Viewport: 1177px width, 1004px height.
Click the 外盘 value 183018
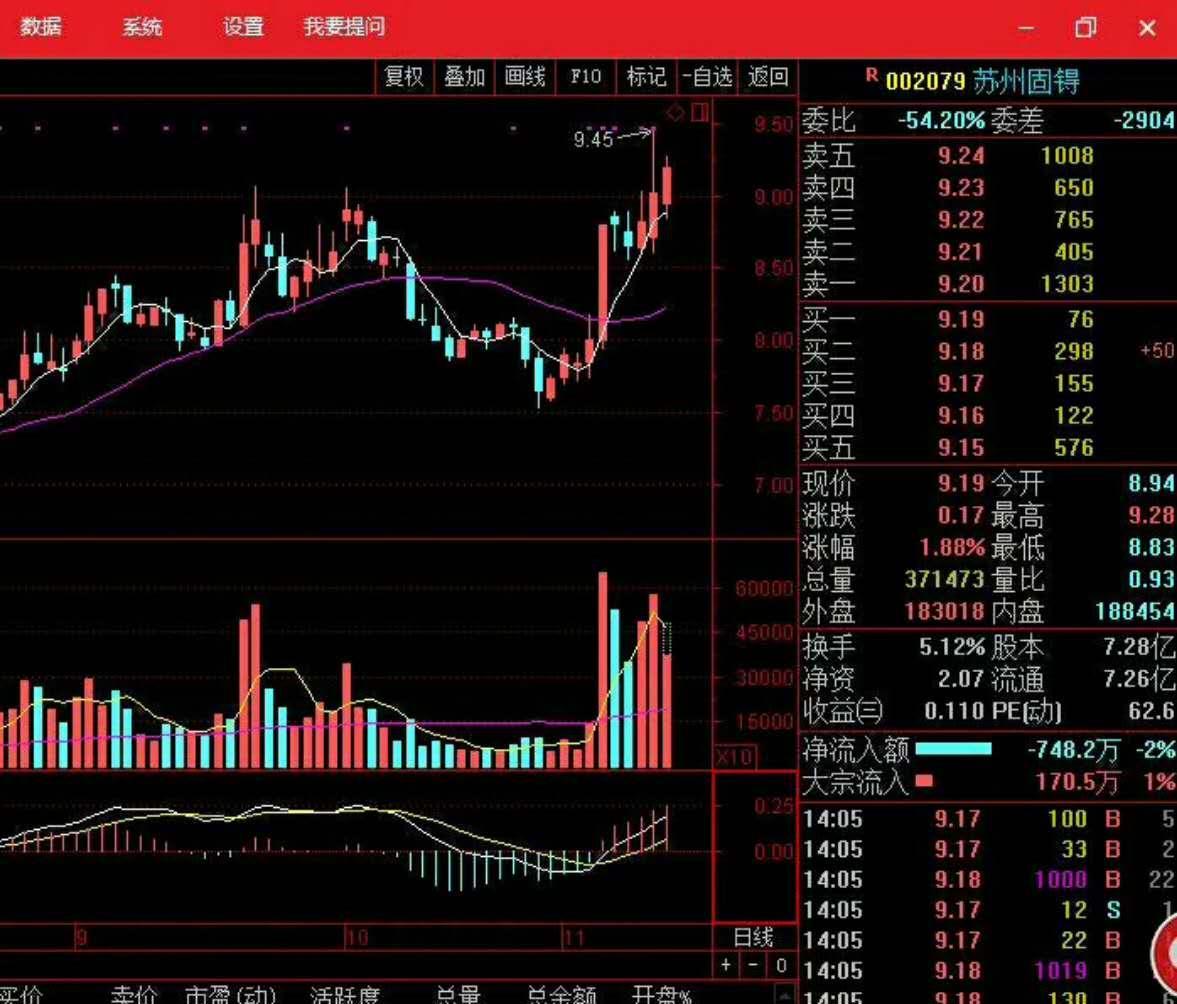click(944, 612)
